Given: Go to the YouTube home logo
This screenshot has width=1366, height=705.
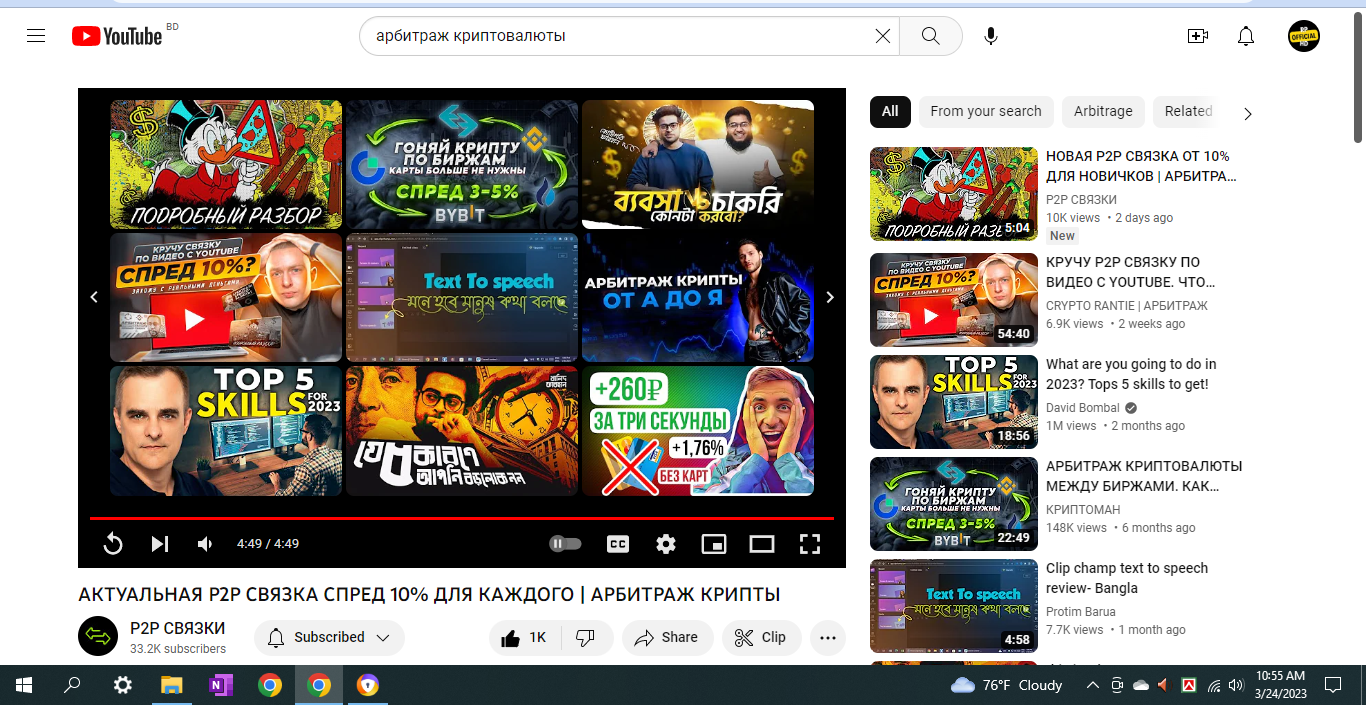Looking at the screenshot, I should [x=117, y=36].
